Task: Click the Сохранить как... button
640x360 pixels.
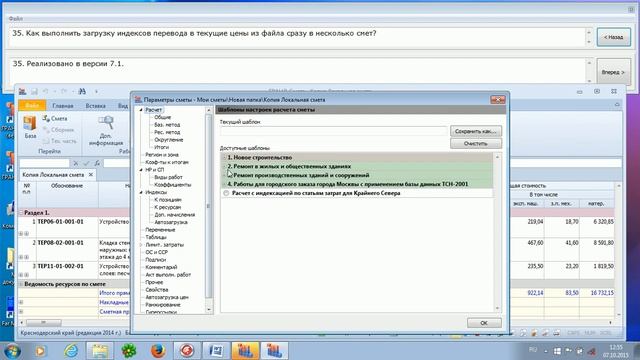Action: 476,131
